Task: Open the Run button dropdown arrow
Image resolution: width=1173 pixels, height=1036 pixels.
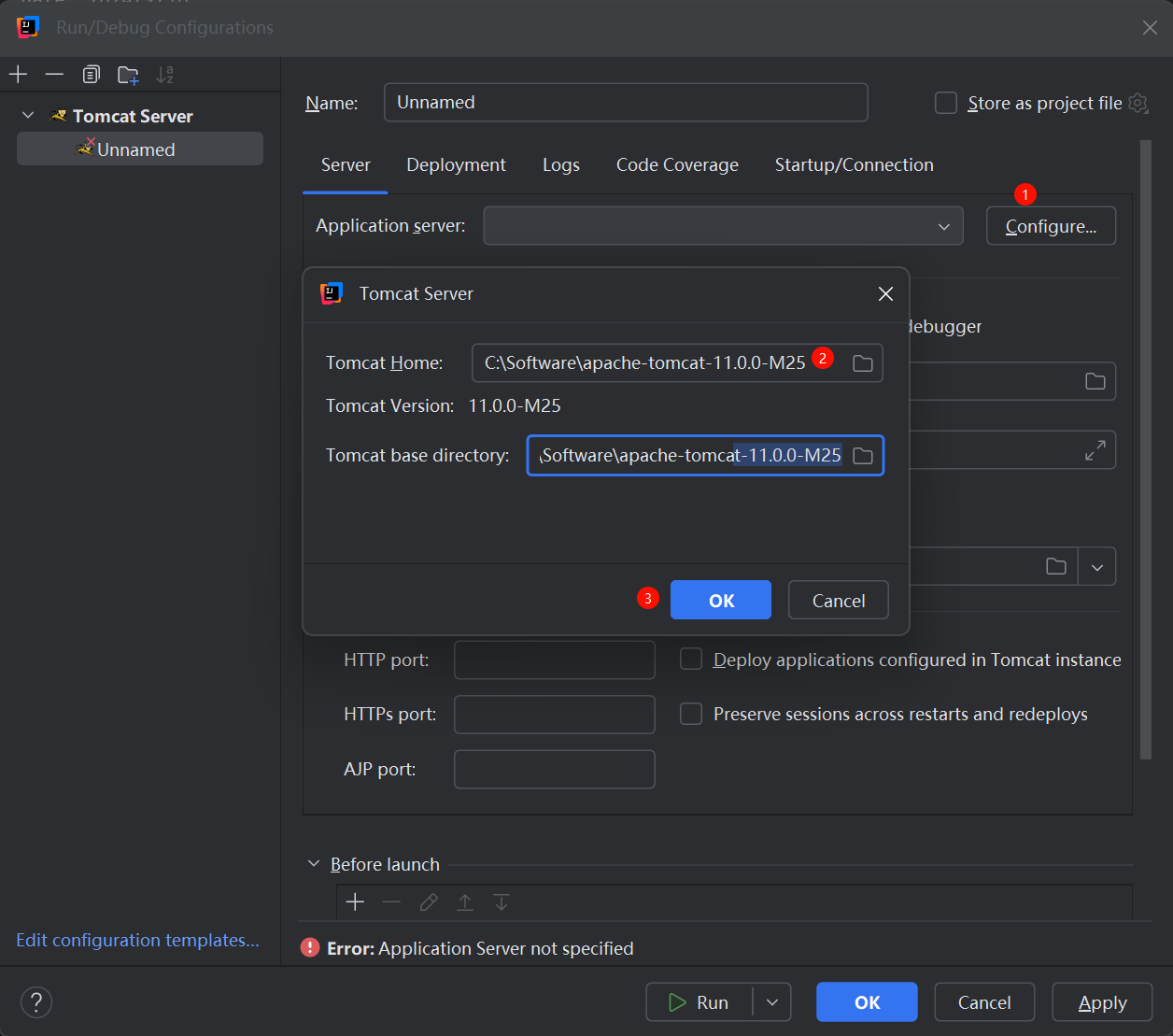Action: click(x=772, y=1002)
